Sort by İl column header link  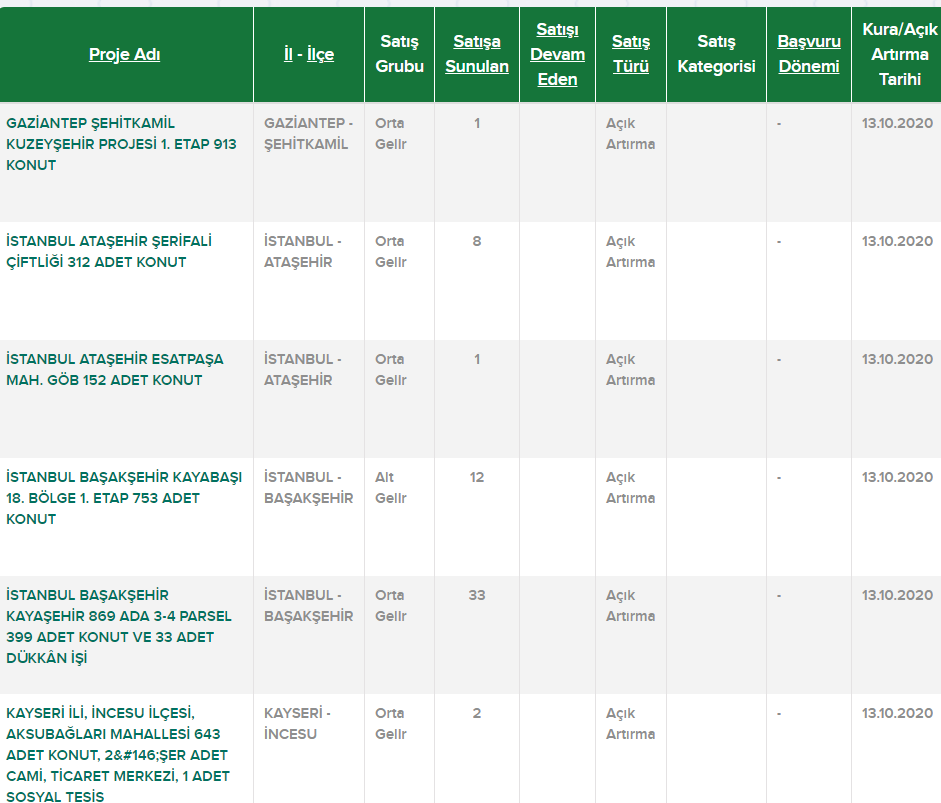tap(288, 55)
